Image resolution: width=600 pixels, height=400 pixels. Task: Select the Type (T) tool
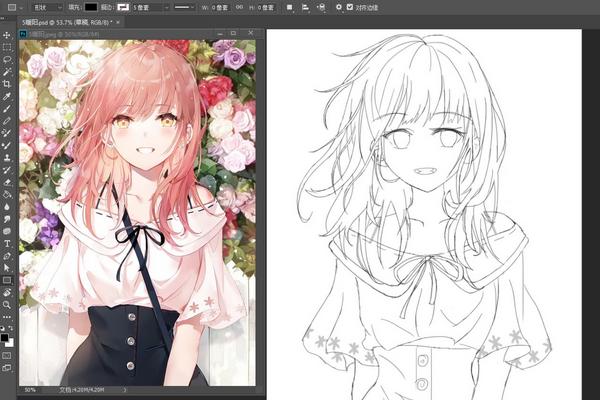[7, 243]
